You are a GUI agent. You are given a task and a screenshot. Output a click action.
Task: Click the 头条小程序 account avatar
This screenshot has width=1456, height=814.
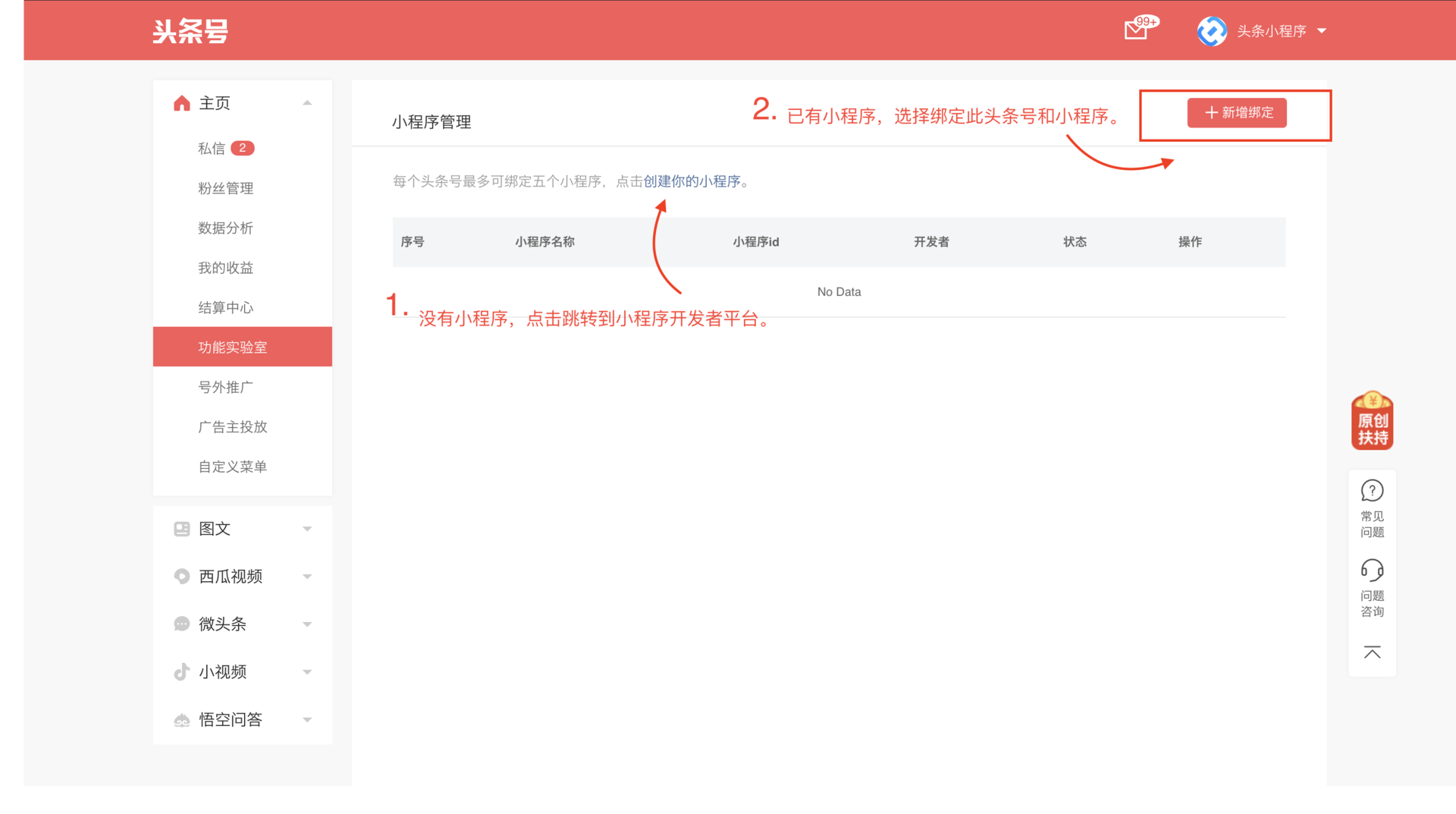pyautogui.click(x=1212, y=31)
